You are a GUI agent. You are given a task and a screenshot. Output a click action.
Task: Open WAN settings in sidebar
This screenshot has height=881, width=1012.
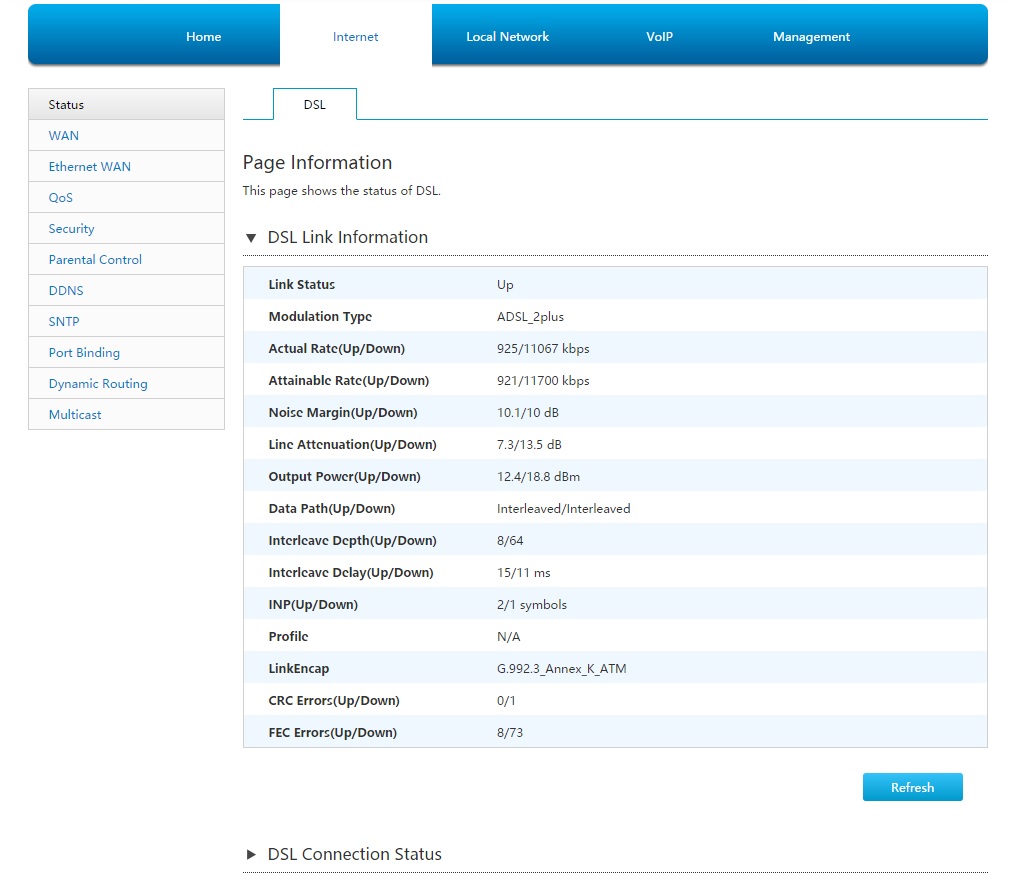coord(64,136)
